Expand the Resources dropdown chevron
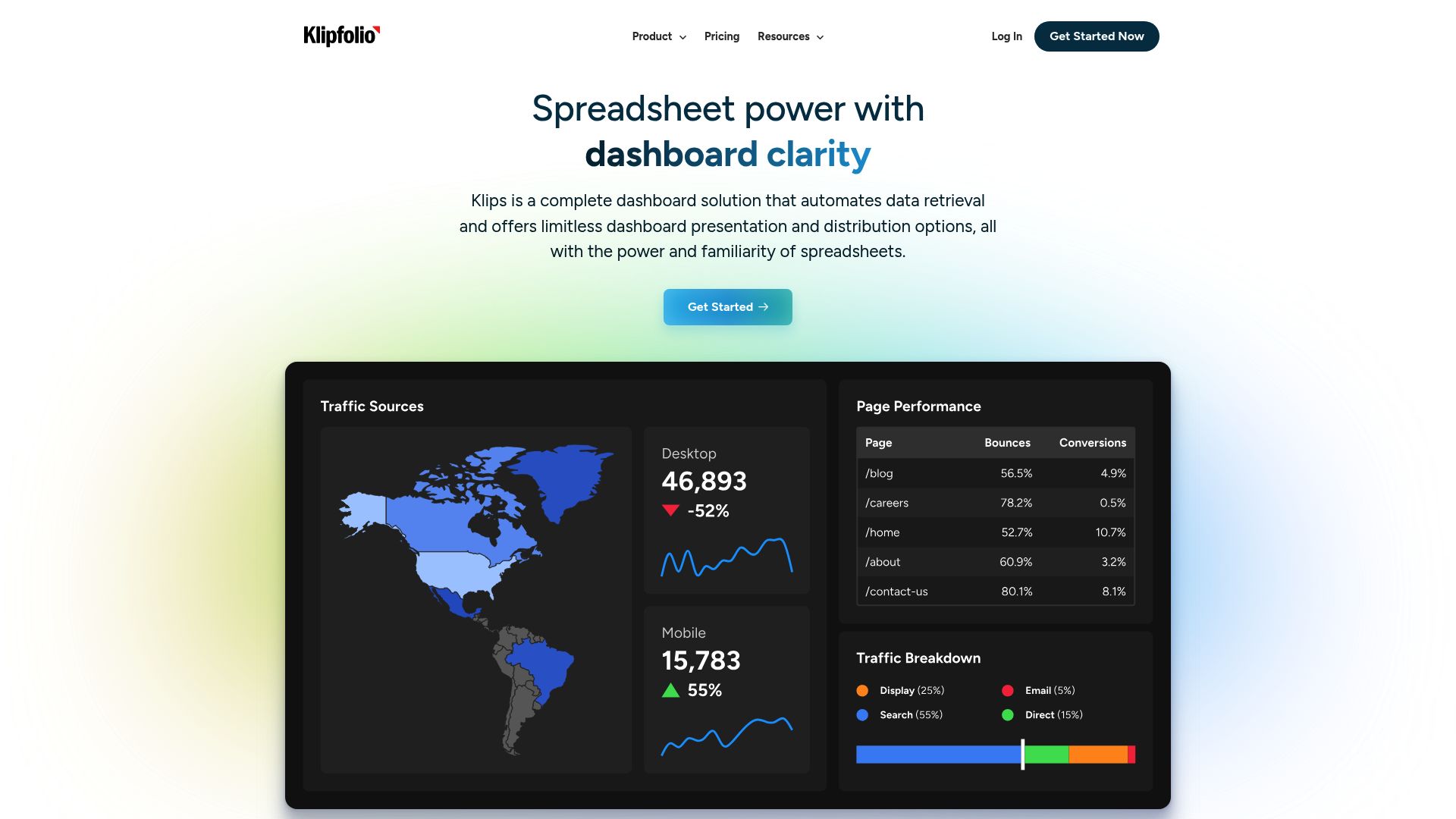This screenshot has height=819, width=1456. click(820, 37)
